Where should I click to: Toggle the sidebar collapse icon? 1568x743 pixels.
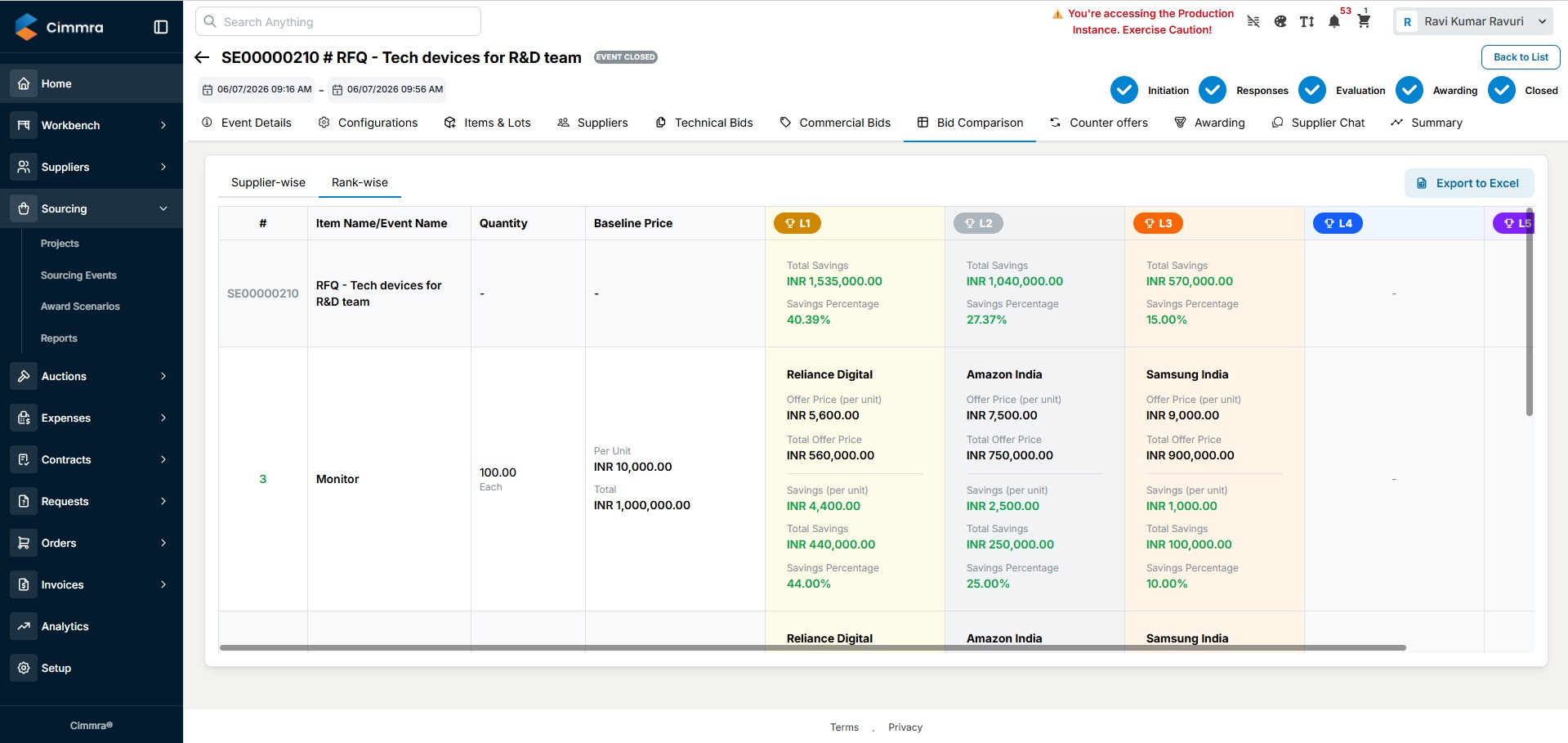point(161,27)
